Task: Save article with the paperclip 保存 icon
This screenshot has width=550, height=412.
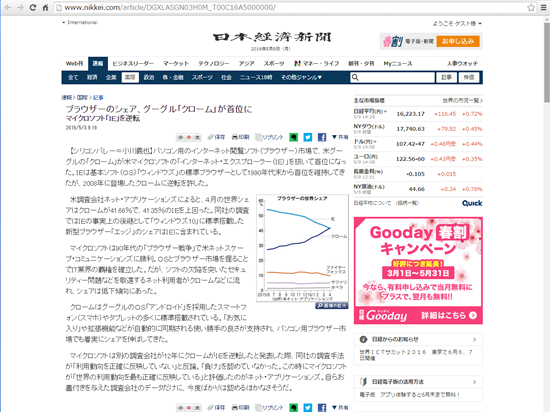Action: (216, 137)
